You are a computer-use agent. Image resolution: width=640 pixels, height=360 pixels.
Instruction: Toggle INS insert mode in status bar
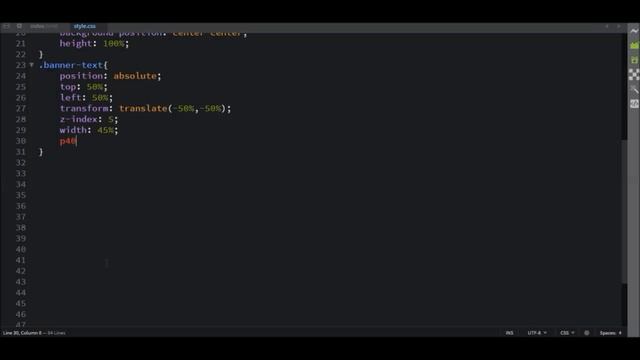point(509,333)
